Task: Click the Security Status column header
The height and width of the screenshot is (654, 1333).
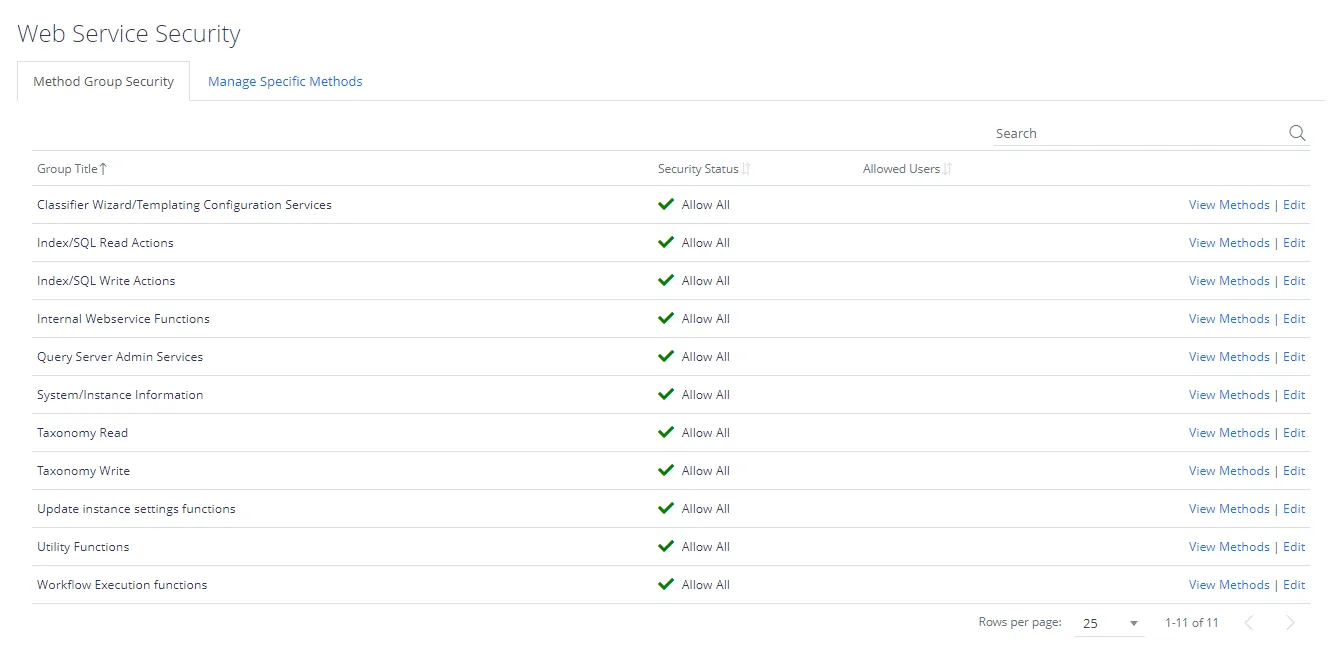Action: tap(698, 169)
